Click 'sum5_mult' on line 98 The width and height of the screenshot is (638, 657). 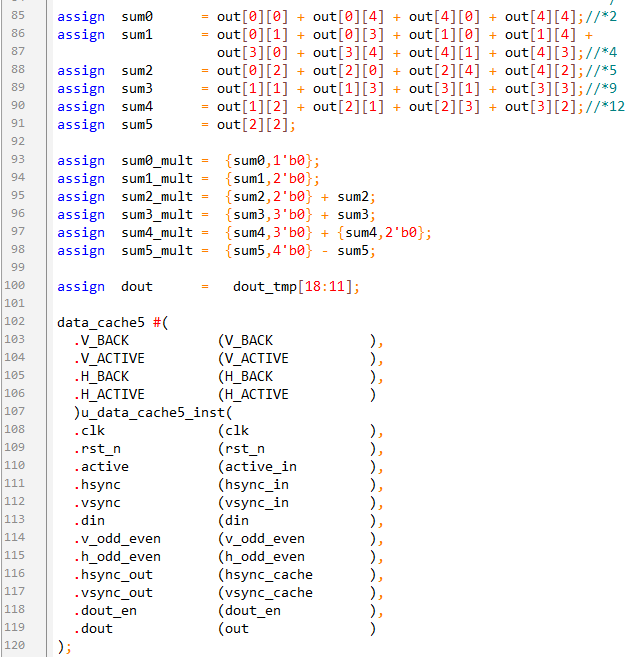click(x=157, y=251)
